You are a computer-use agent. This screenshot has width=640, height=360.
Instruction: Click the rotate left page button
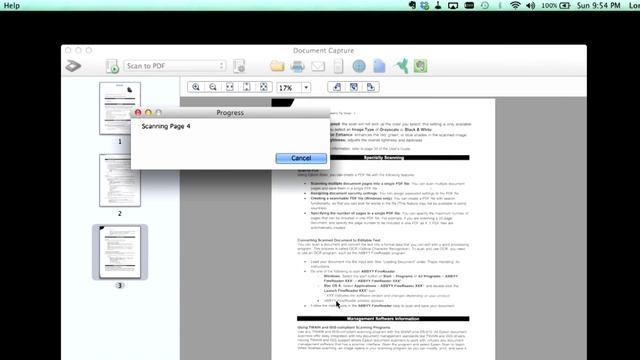[x=337, y=87]
